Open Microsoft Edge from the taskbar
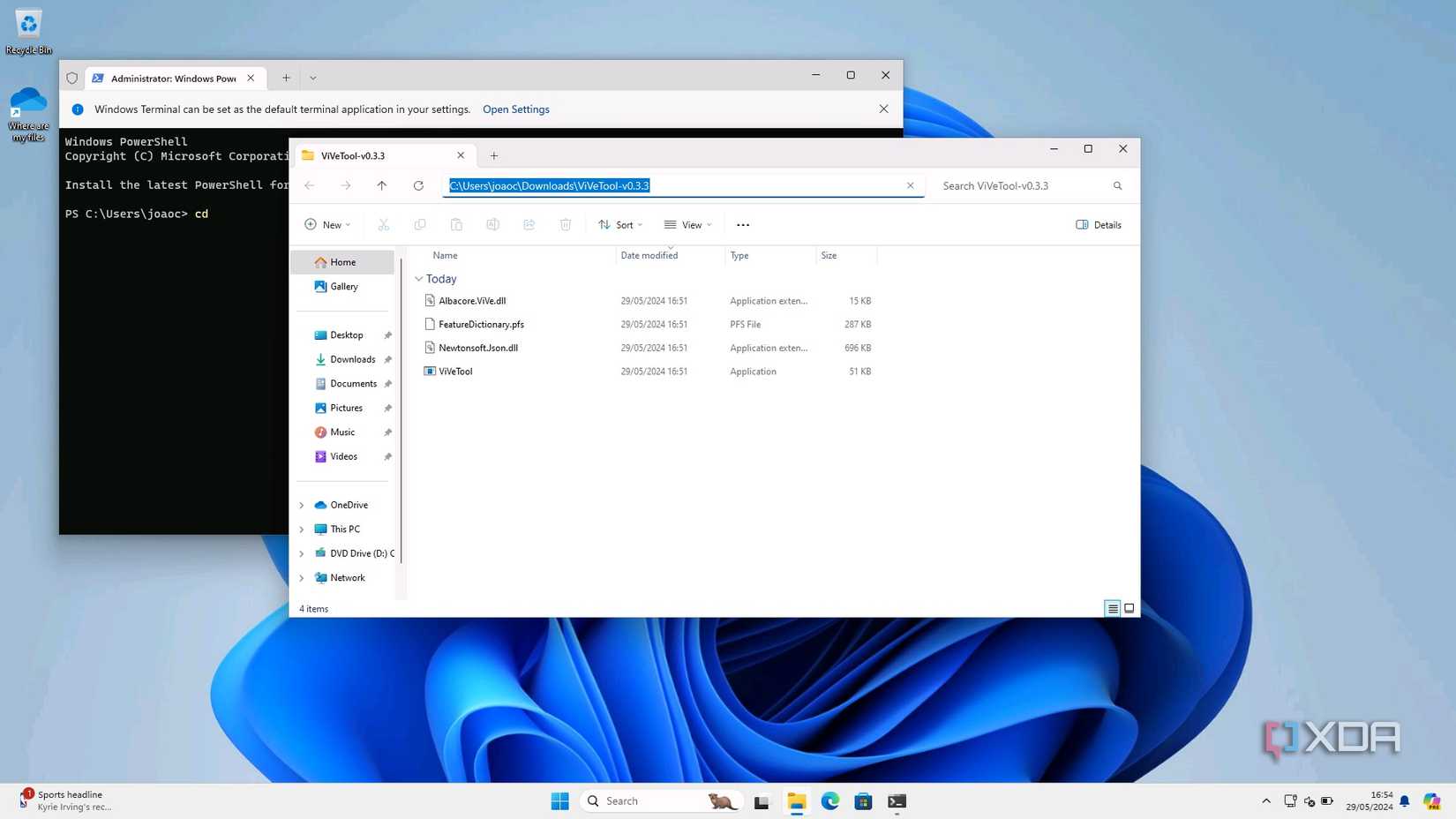The height and width of the screenshot is (819, 1456). 829,800
